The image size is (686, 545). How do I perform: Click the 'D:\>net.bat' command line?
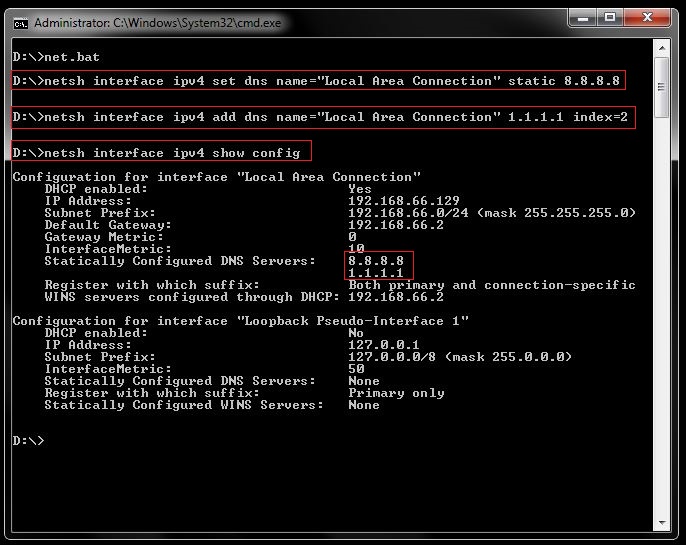pyautogui.click(x=56, y=57)
